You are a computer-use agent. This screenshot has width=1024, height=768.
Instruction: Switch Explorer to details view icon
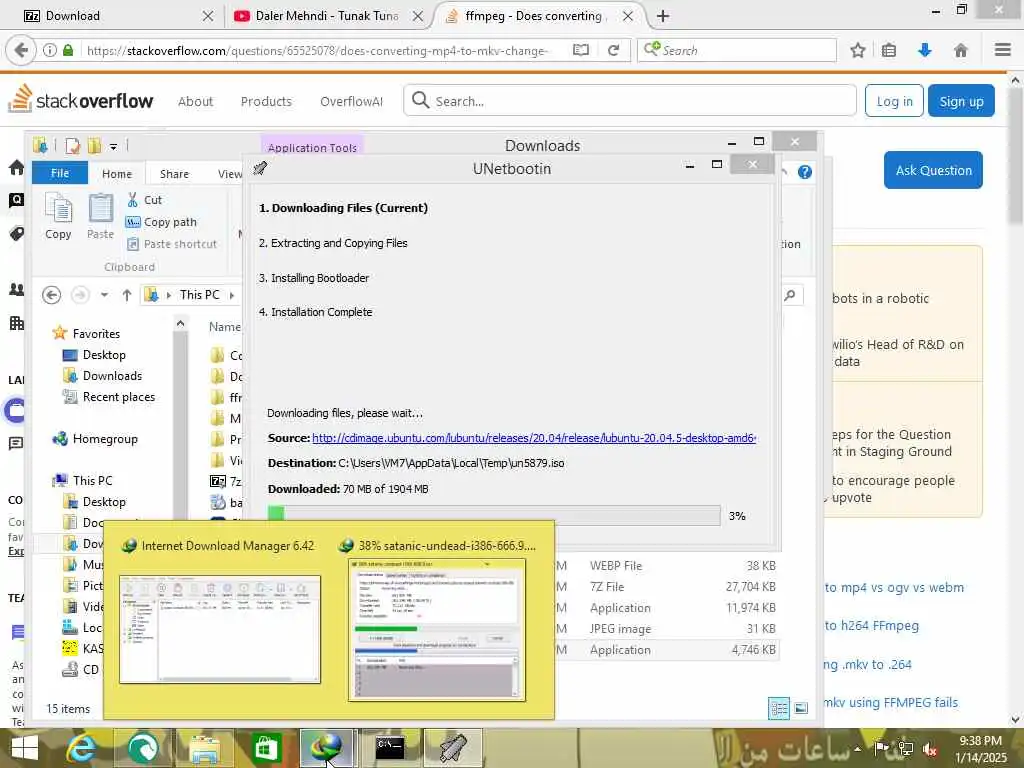778,708
